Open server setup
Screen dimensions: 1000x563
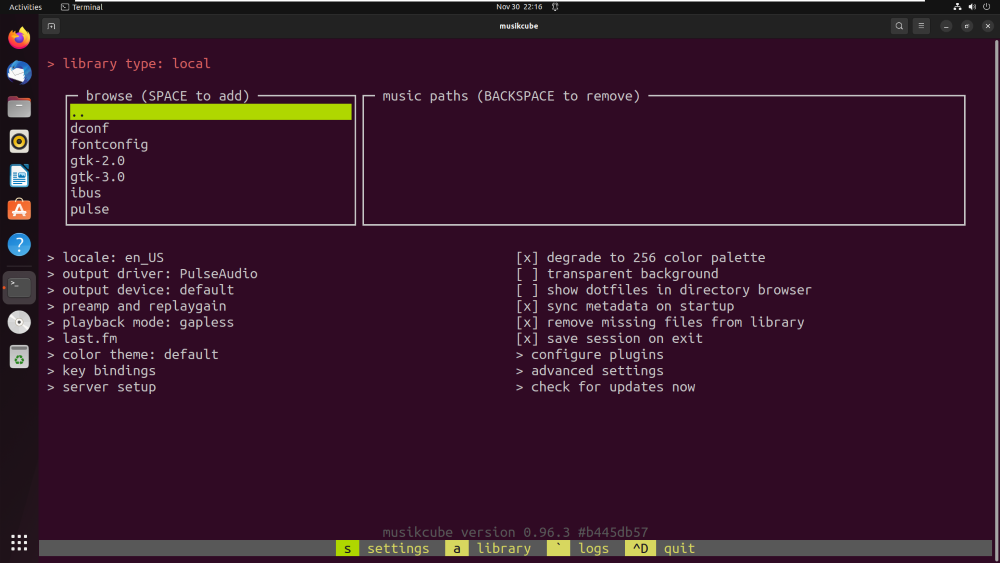tap(101, 387)
